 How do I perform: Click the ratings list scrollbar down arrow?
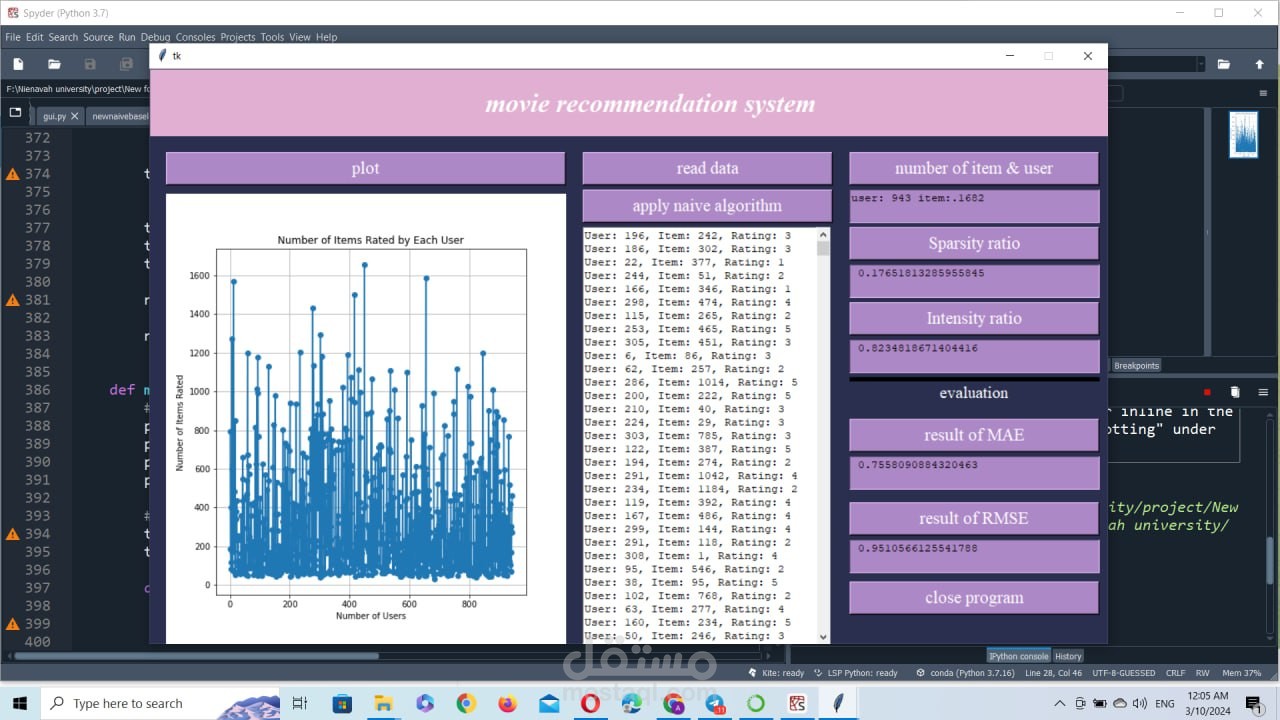(823, 636)
